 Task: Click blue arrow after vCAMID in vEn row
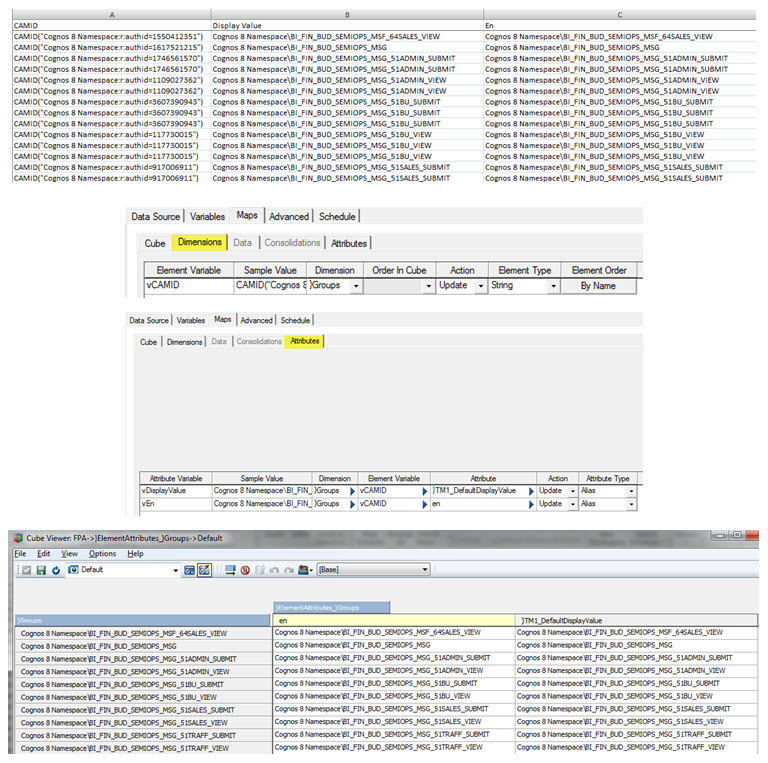pos(425,504)
